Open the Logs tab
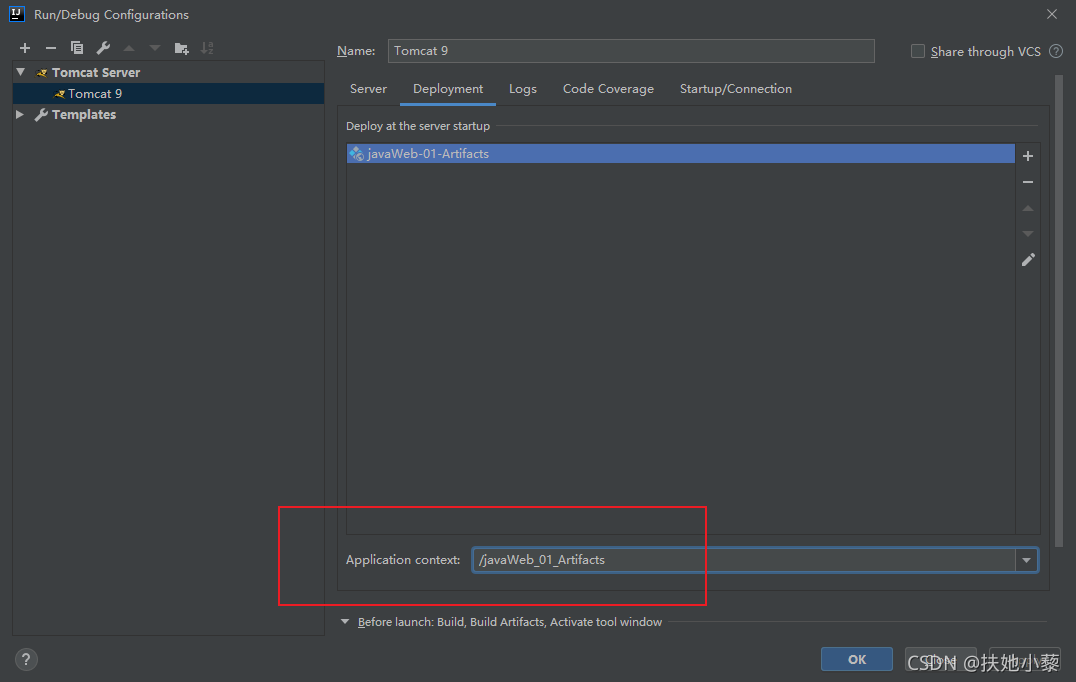 pos(523,89)
